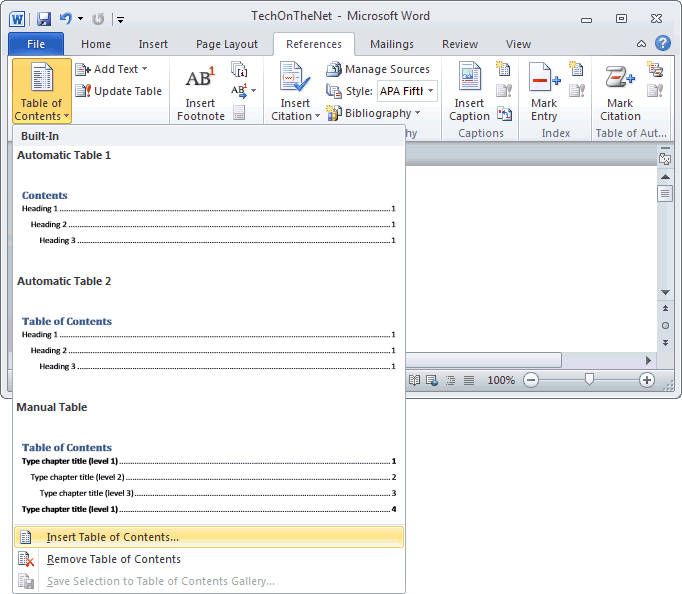Click Save Selection to Table of Contents Gallery
682x594 pixels.
(x=209, y=581)
